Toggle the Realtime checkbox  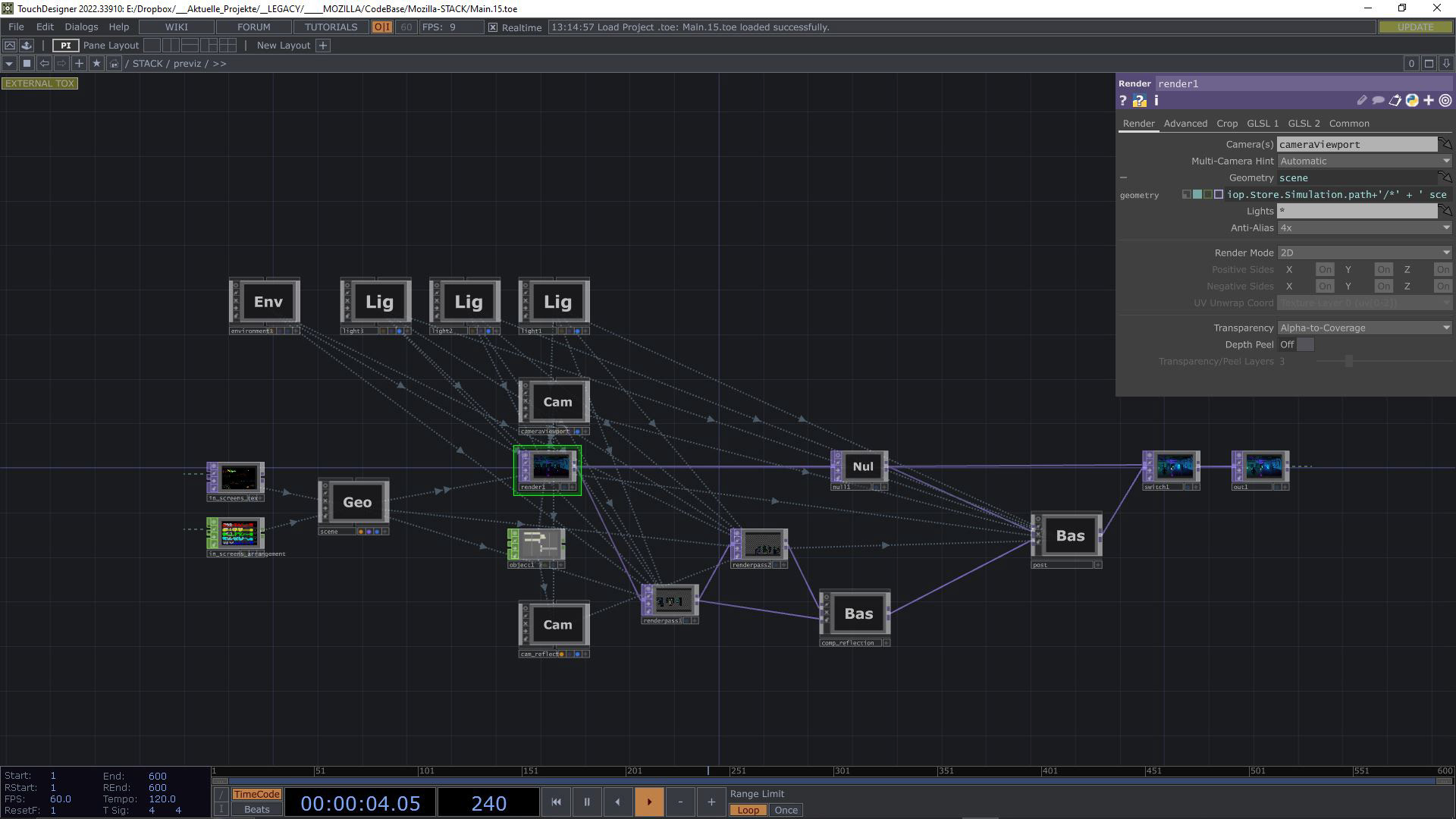pos(493,27)
